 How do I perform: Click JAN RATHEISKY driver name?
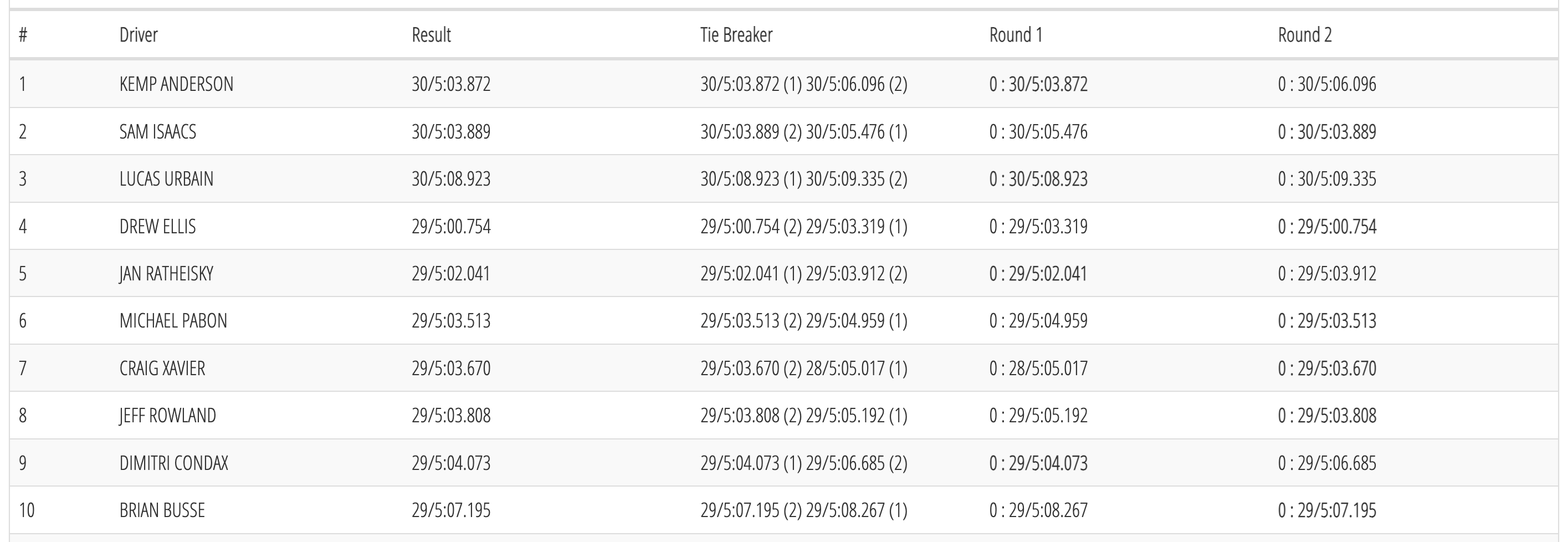click(x=166, y=273)
